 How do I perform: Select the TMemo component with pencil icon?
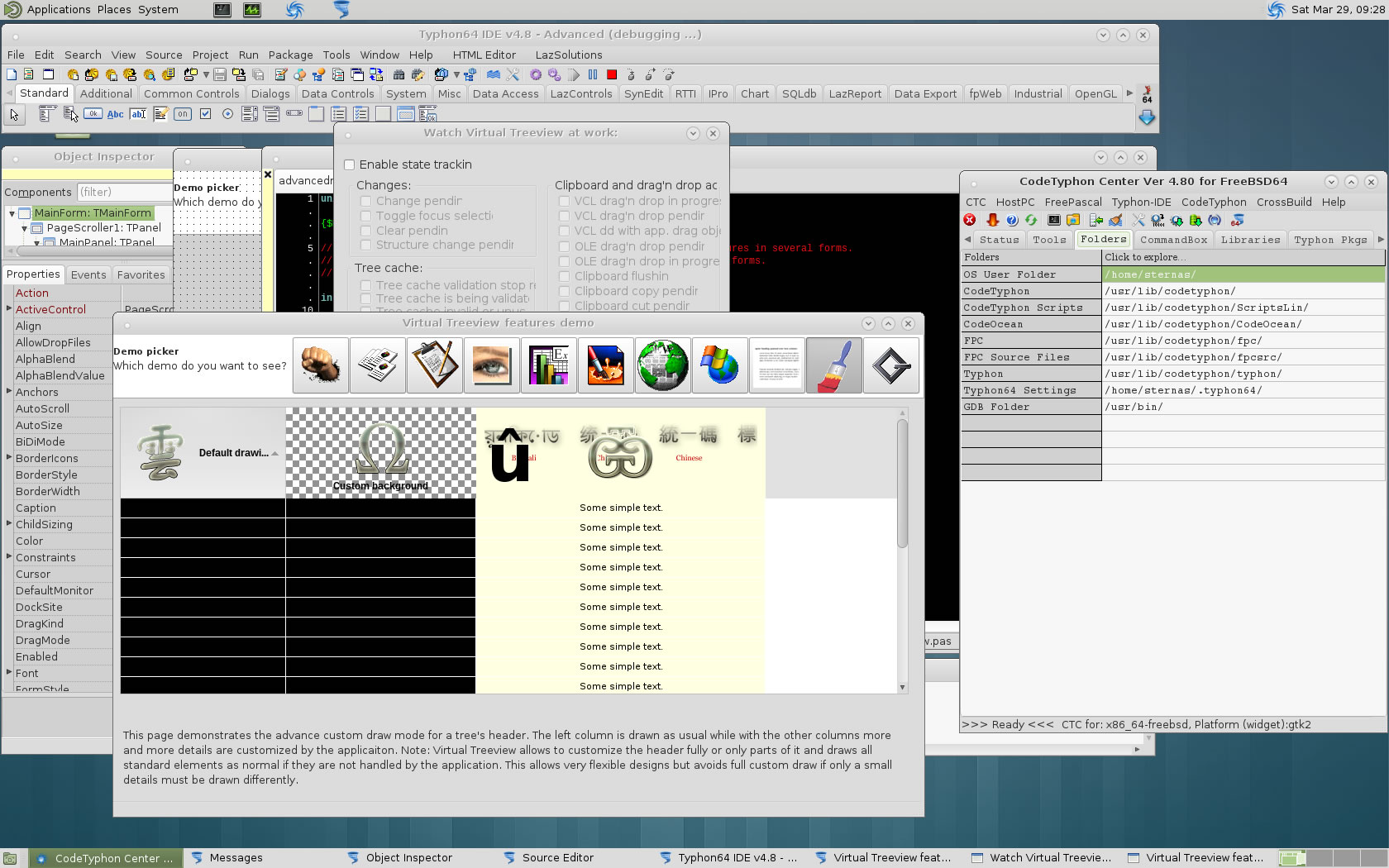(160, 114)
